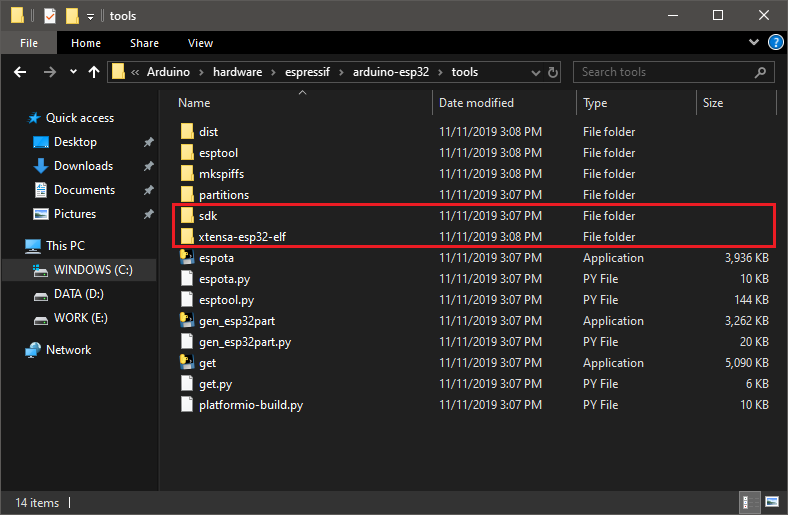Click the Up one level arrow

[95, 72]
